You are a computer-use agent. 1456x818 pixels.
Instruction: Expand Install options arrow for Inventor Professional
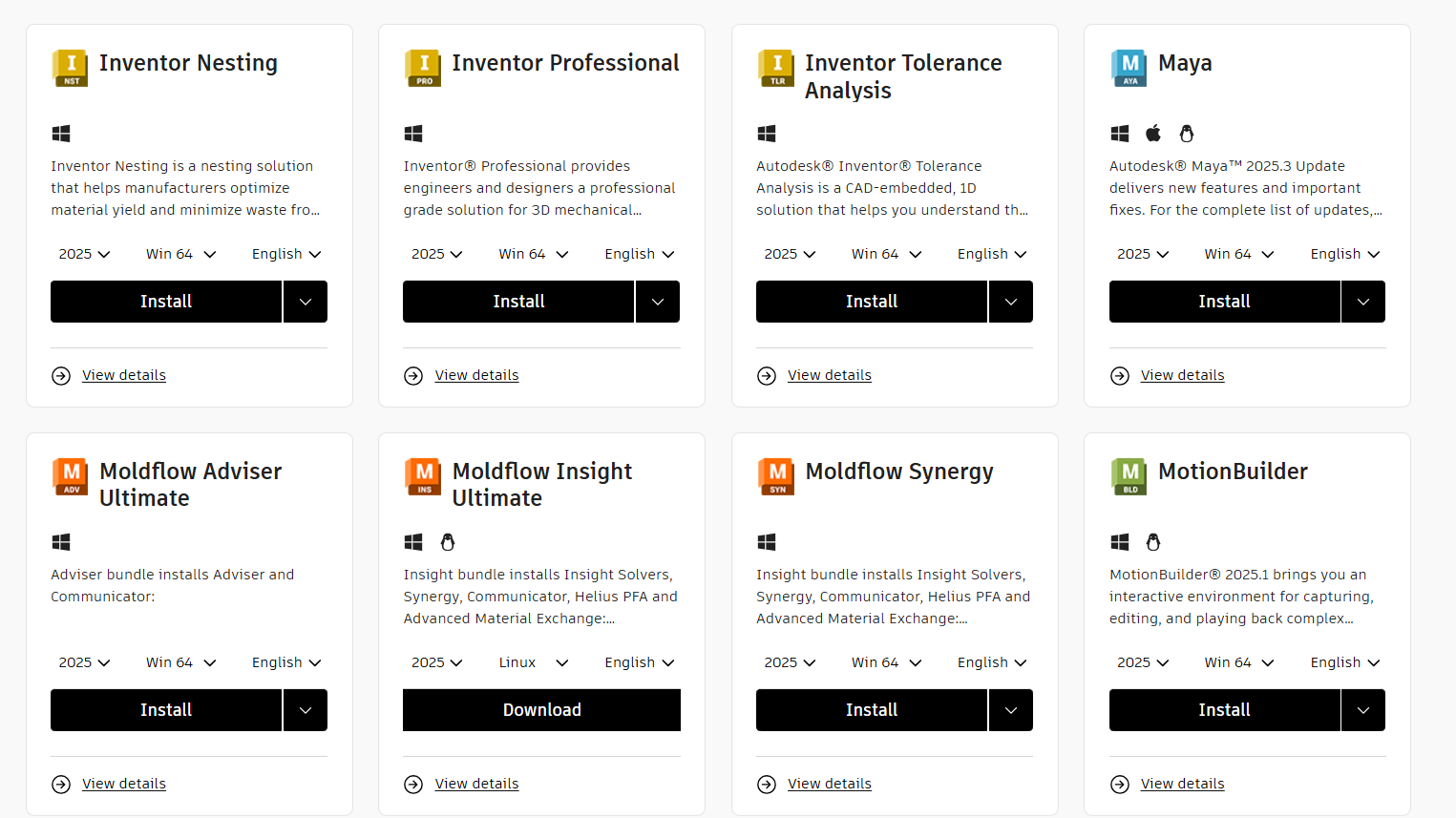click(658, 302)
